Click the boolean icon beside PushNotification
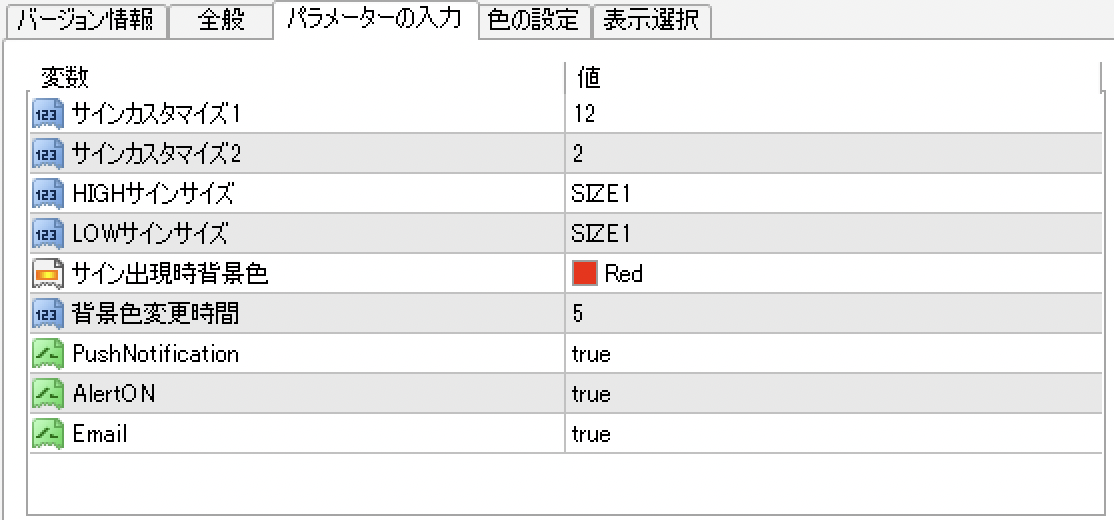This screenshot has height=520, width=1114. point(47,354)
